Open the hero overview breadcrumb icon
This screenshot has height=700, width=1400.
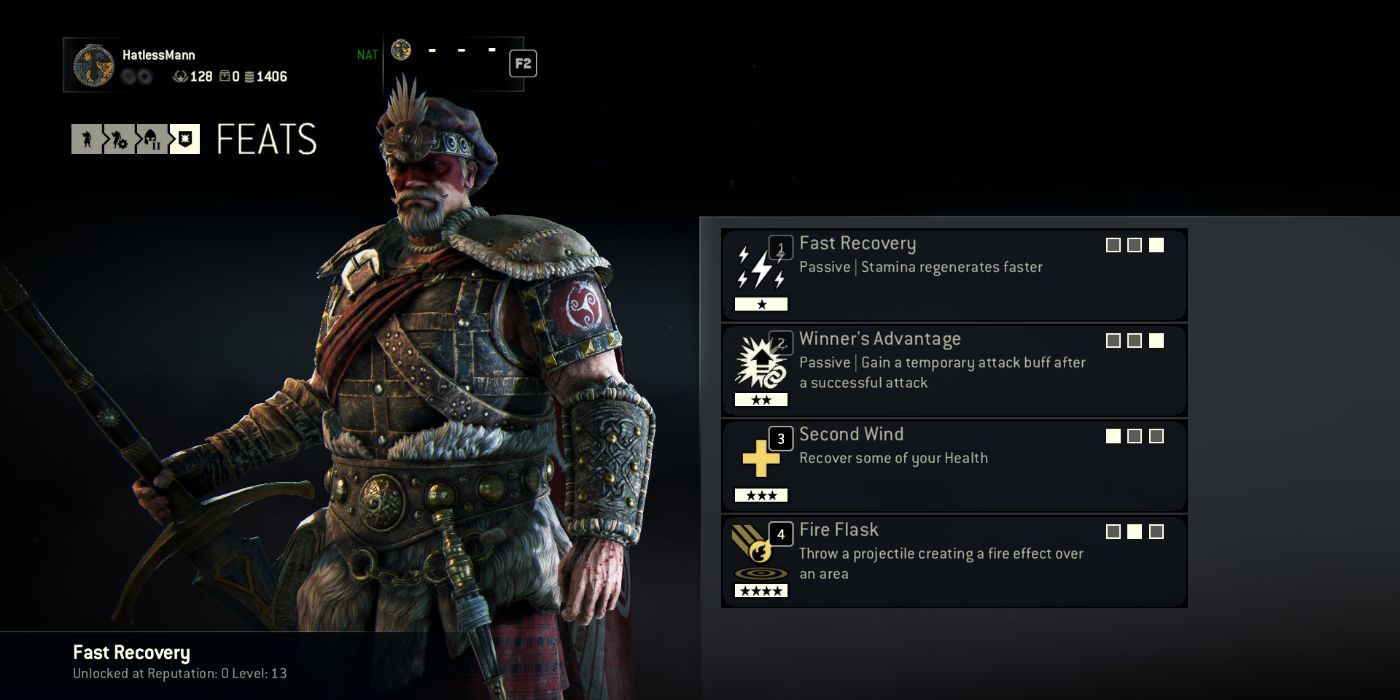tap(86, 139)
